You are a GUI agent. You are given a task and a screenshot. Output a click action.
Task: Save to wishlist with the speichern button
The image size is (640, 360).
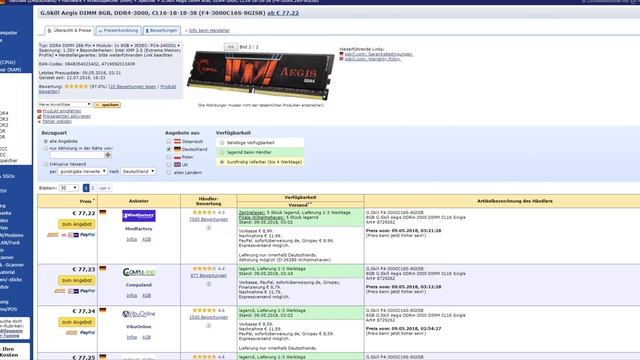pyautogui.click(x=107, y=105)
